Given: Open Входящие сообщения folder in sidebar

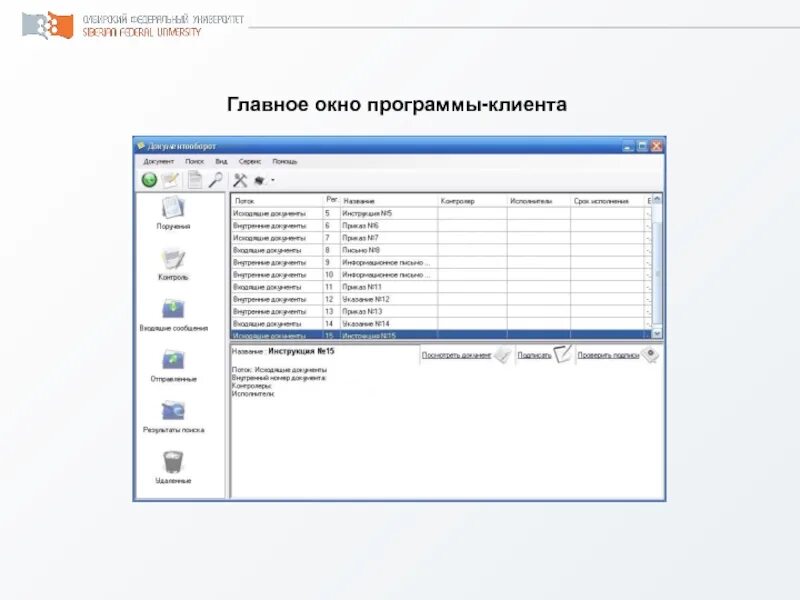Looking at the screenshot, I should click(x=173, y=315).
